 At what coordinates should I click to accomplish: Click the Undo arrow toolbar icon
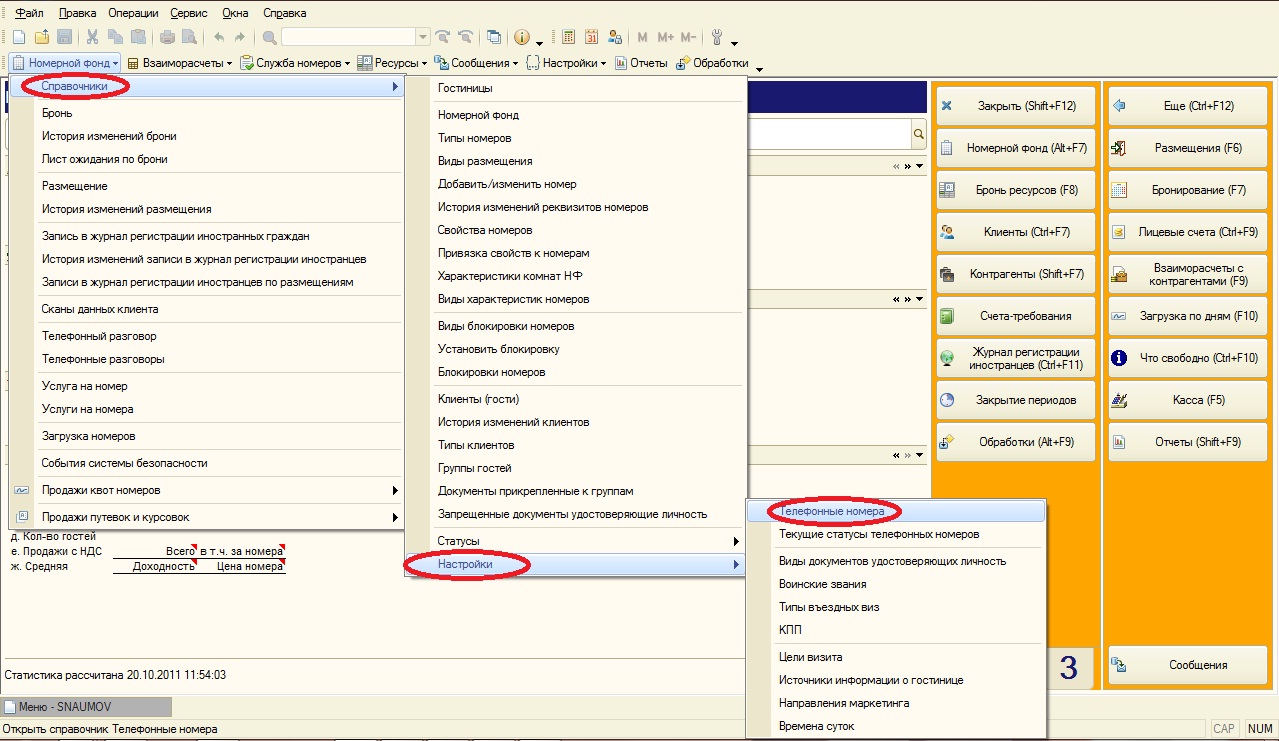(219, 38)
